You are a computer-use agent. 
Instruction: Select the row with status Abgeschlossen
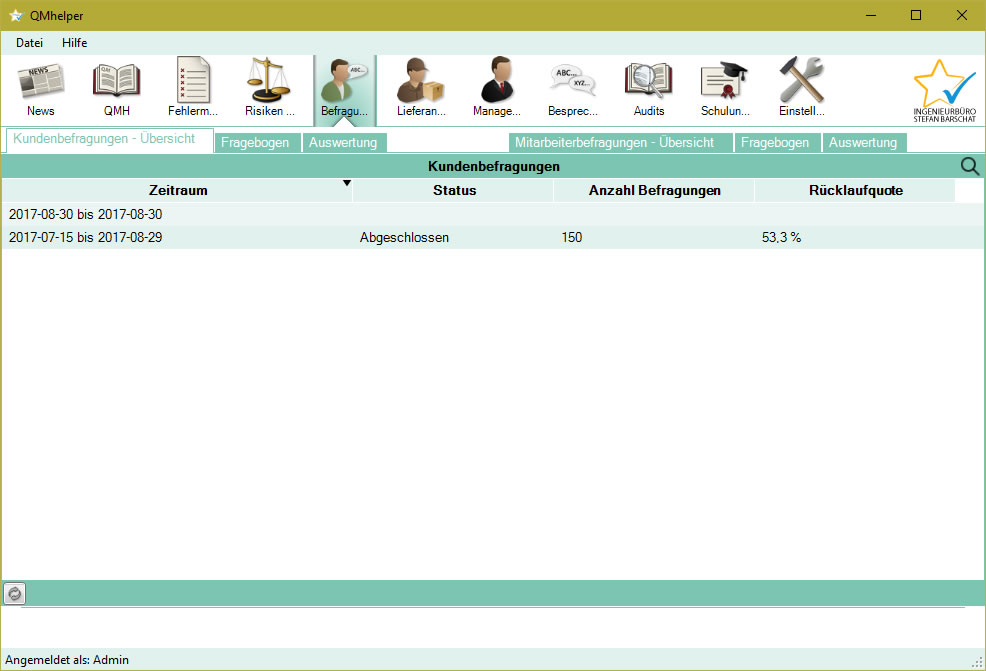404,238
